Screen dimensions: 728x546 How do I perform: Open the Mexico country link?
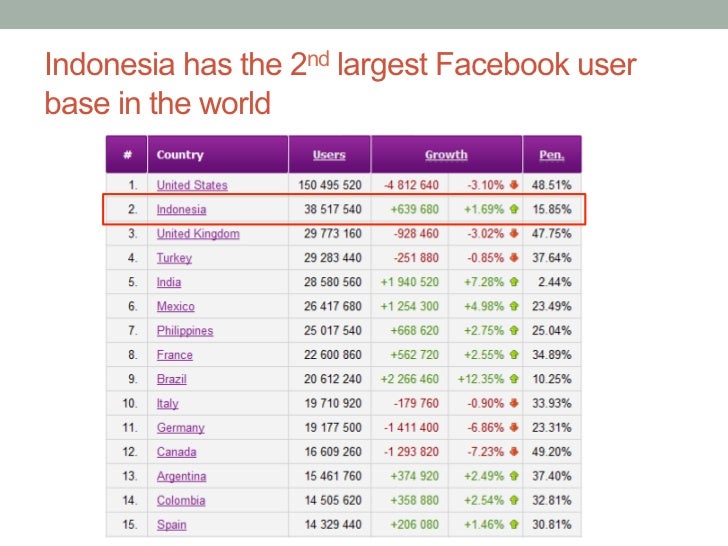pos(176,306)
